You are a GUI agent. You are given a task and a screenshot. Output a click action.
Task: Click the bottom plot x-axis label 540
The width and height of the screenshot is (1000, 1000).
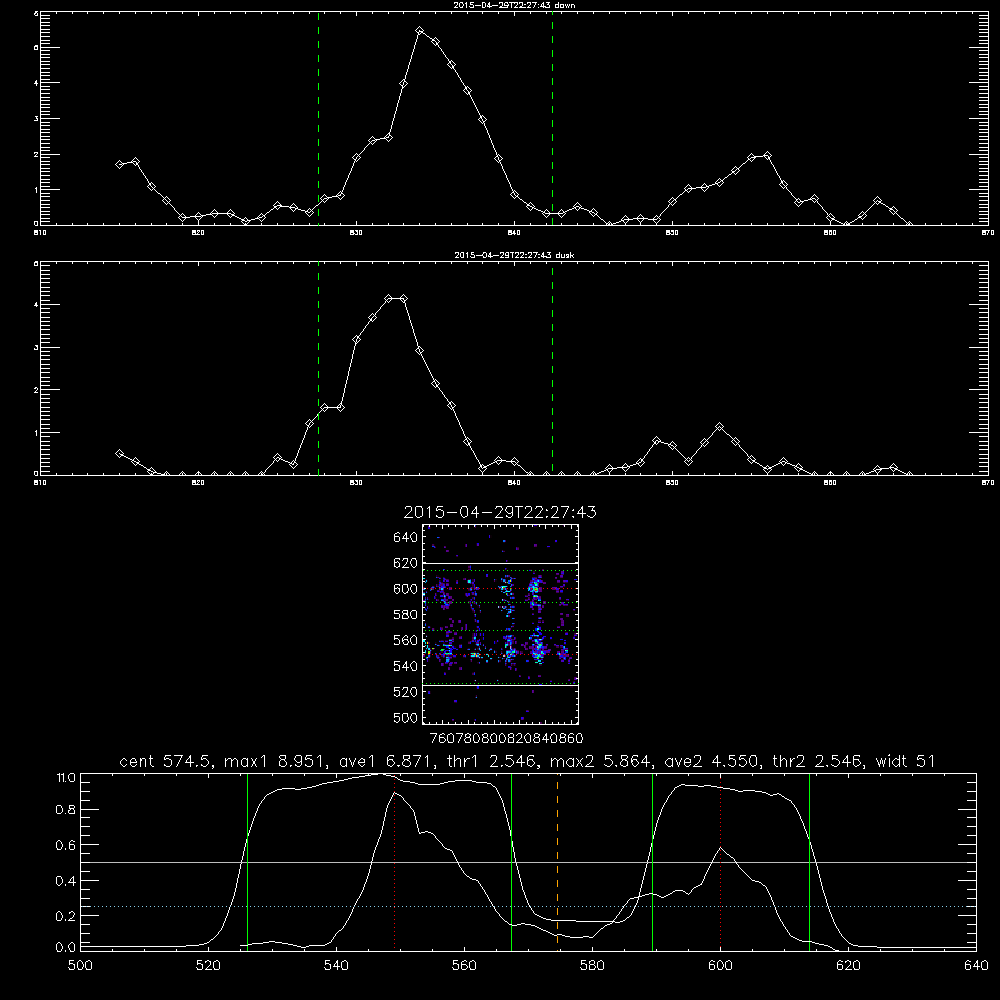click(x=336, y=966)
